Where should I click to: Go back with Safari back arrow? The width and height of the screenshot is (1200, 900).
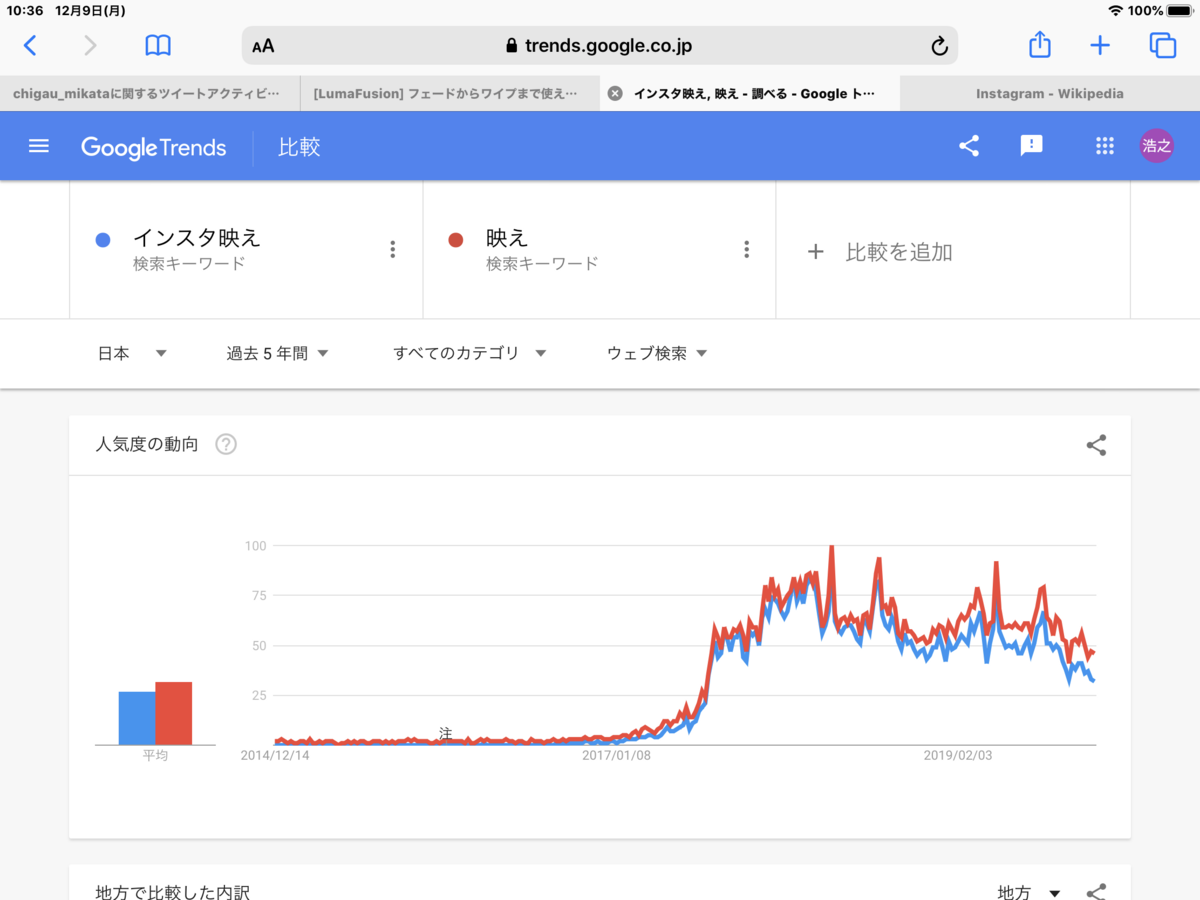tap(30, 45)
